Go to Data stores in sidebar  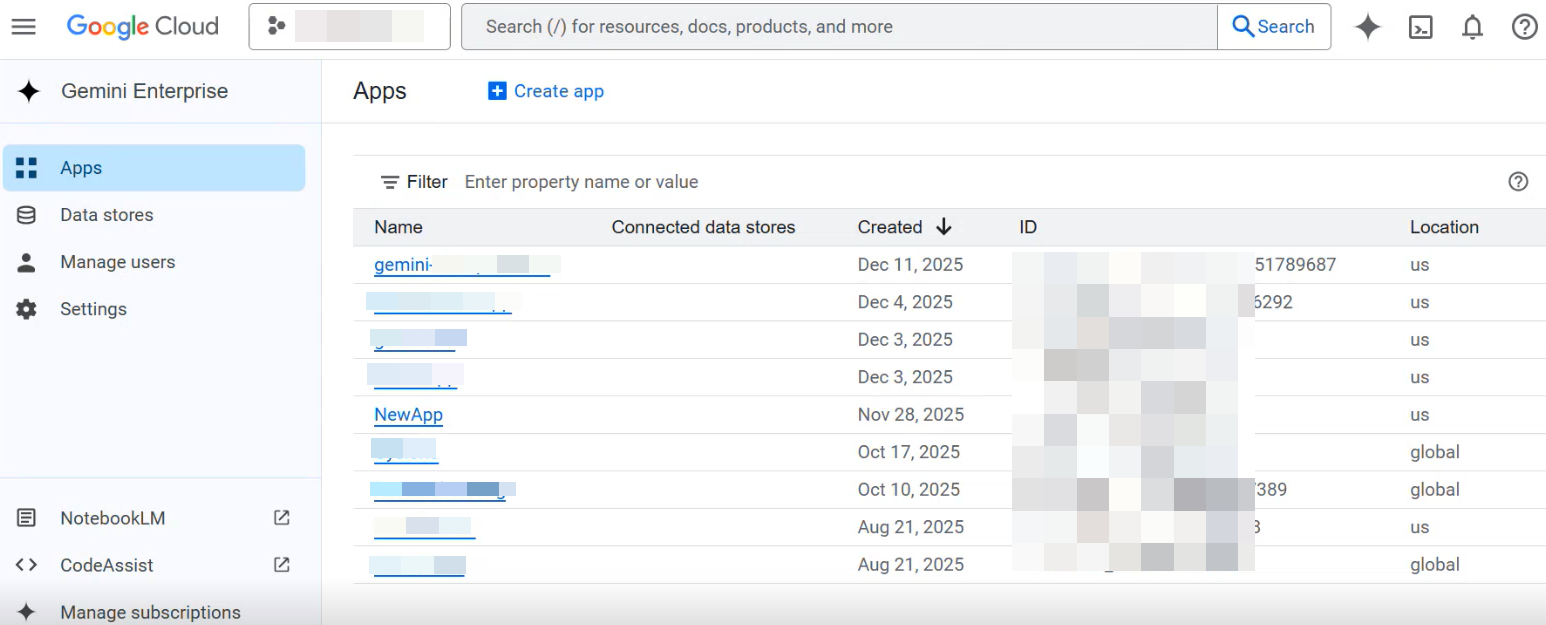pyautogui.click(x=106, y=215)
